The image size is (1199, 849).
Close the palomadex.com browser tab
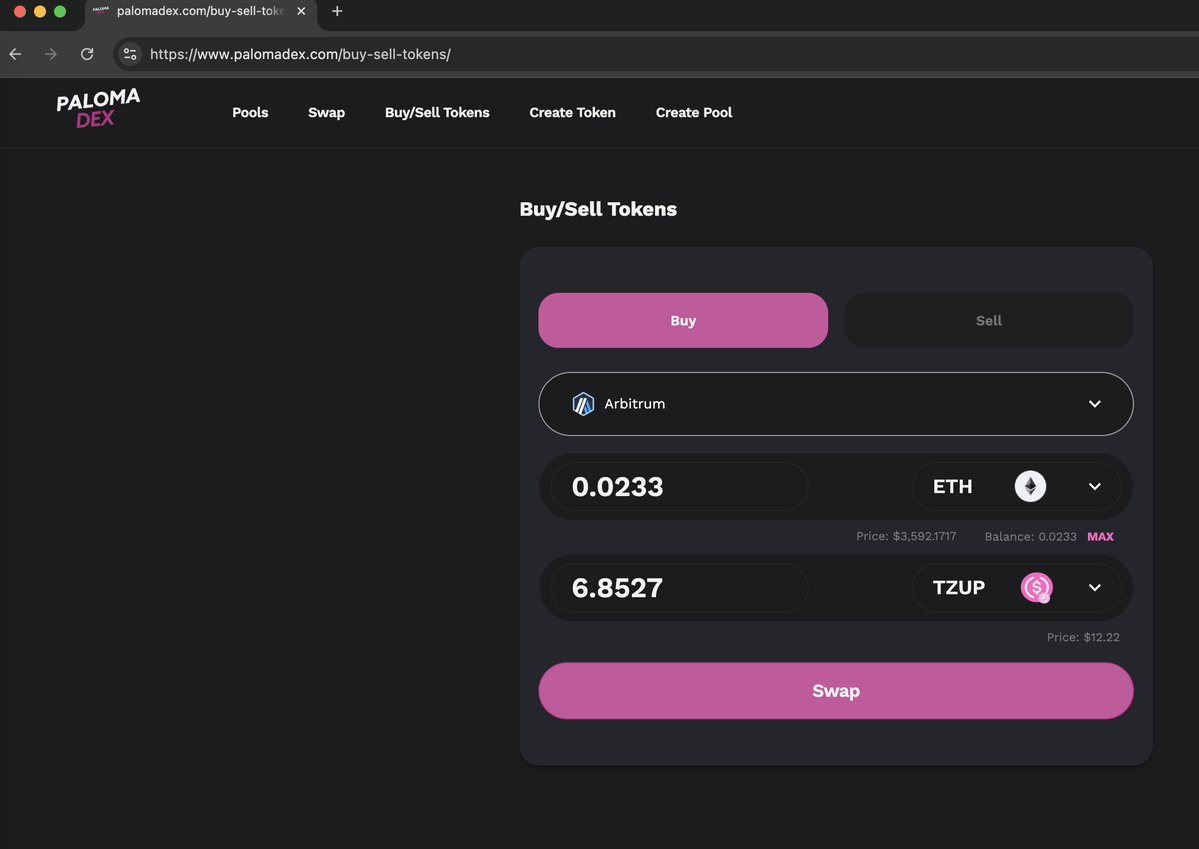pyautogui.click(x=301, y=11)
